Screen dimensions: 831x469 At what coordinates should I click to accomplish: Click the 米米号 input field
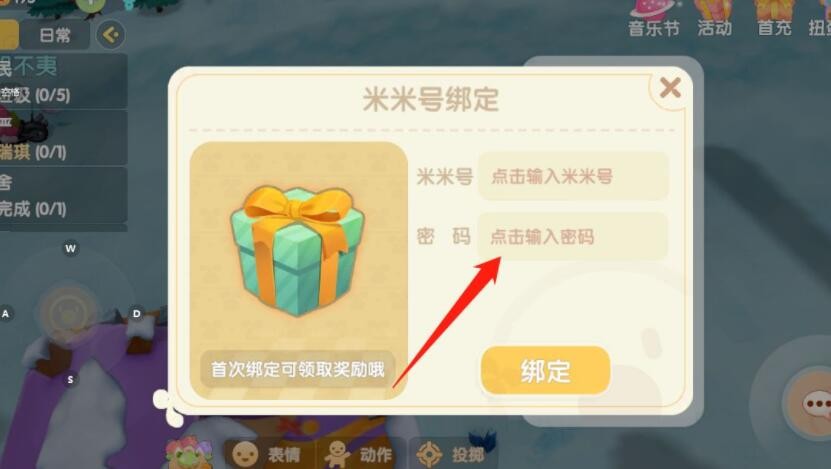(573, 176)
